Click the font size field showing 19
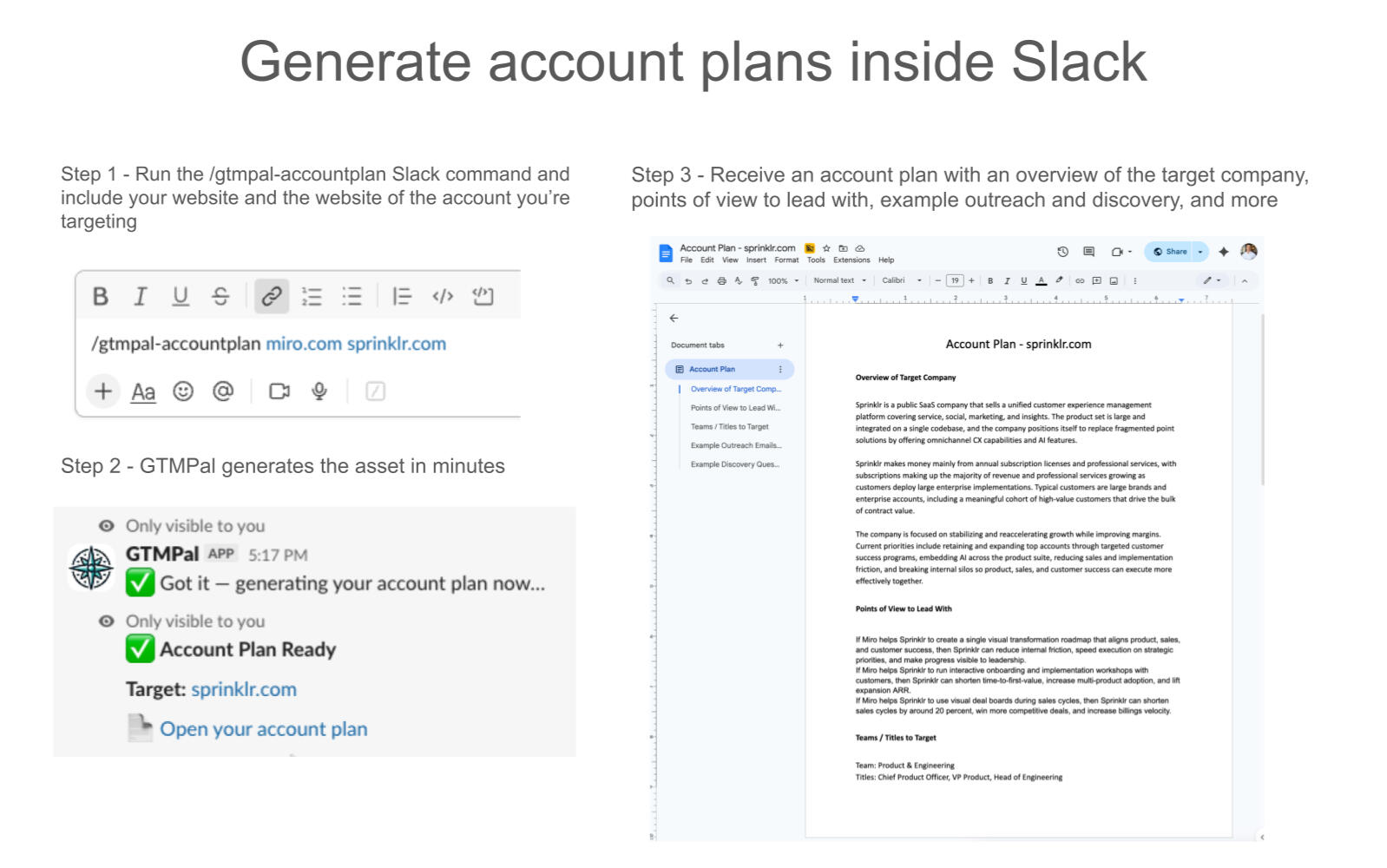The width and height of the screenshot is (1387, 868). pos(955,280)
